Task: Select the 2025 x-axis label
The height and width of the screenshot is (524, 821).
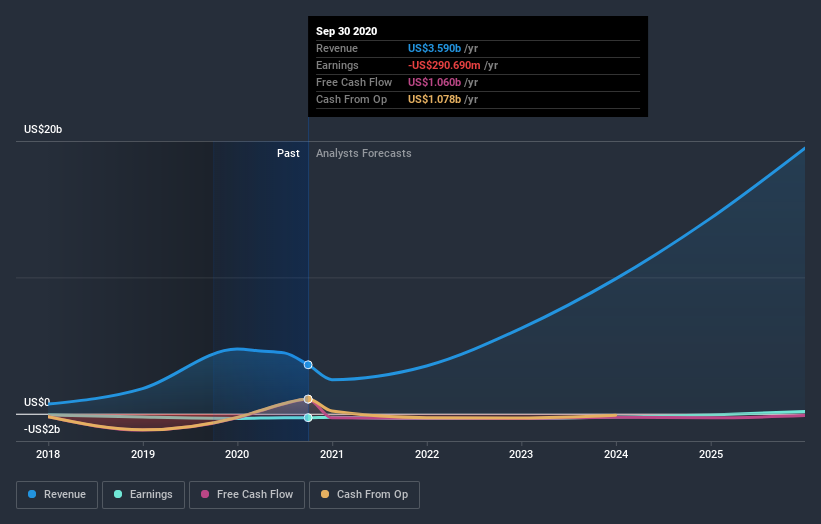Action: (711, 454)
